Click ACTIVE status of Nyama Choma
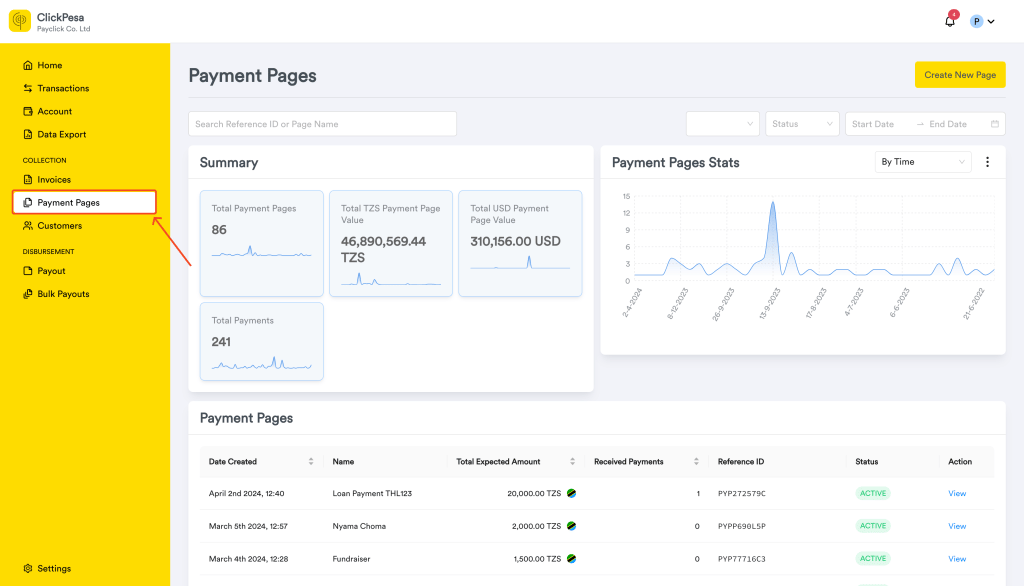The width and height of the screenshot is (1024, 586). [x=872, y=526]
